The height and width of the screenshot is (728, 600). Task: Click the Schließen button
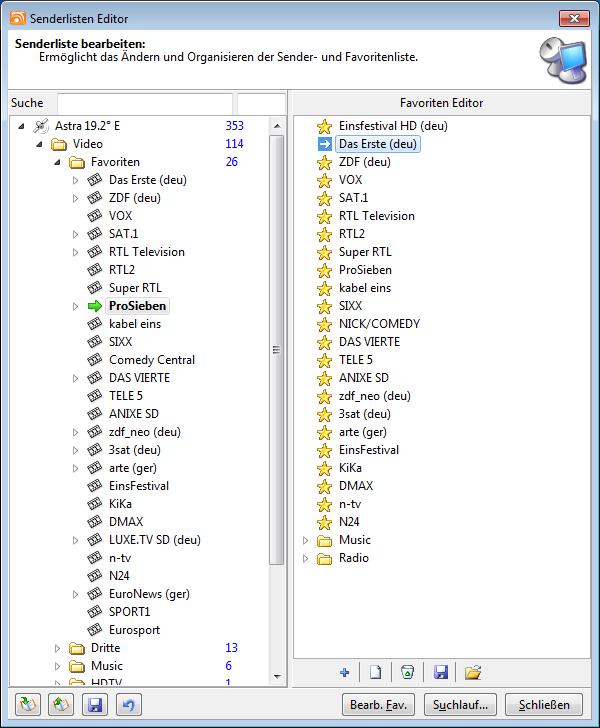pos(544,705)
